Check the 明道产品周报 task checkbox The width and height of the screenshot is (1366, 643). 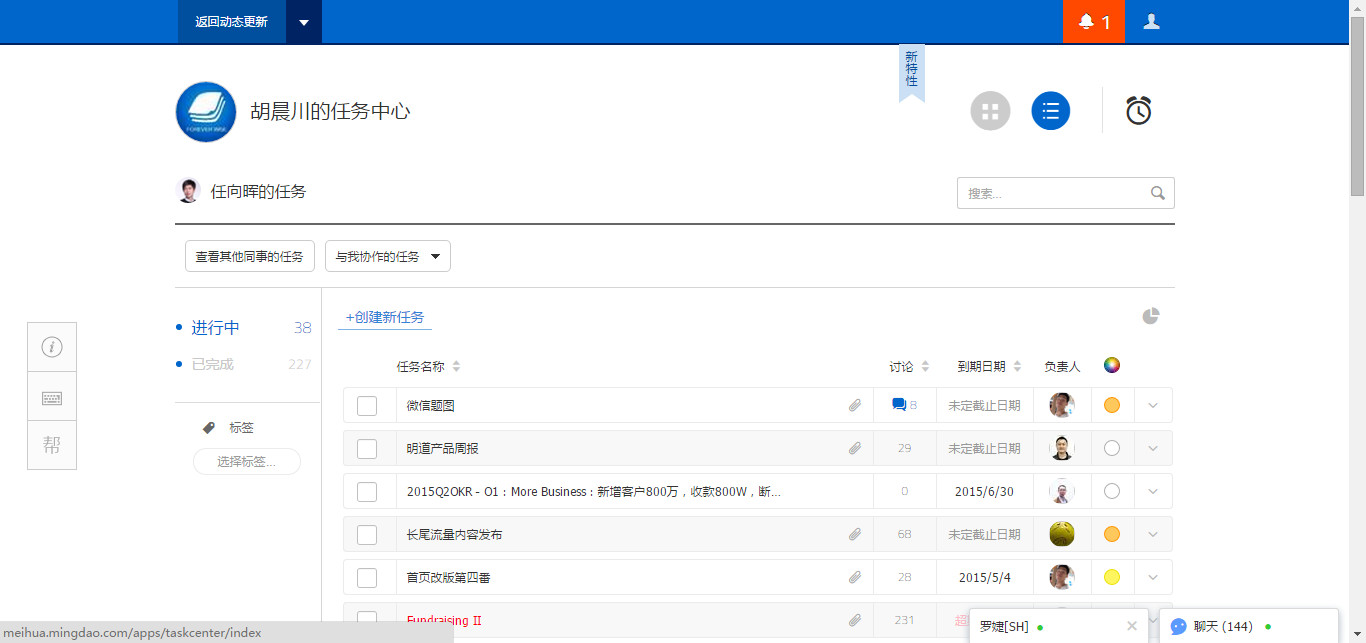pos(367,449)
